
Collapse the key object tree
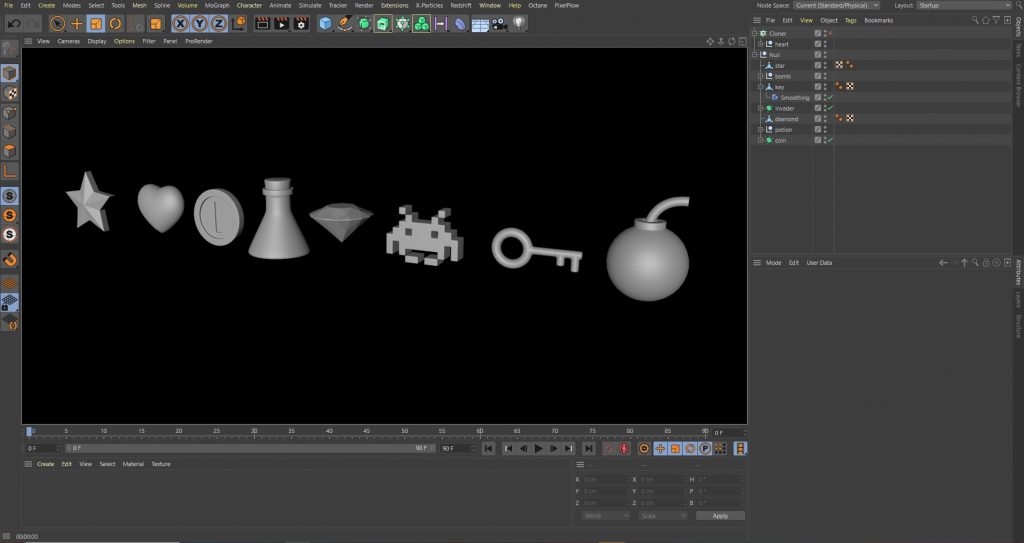760,87
